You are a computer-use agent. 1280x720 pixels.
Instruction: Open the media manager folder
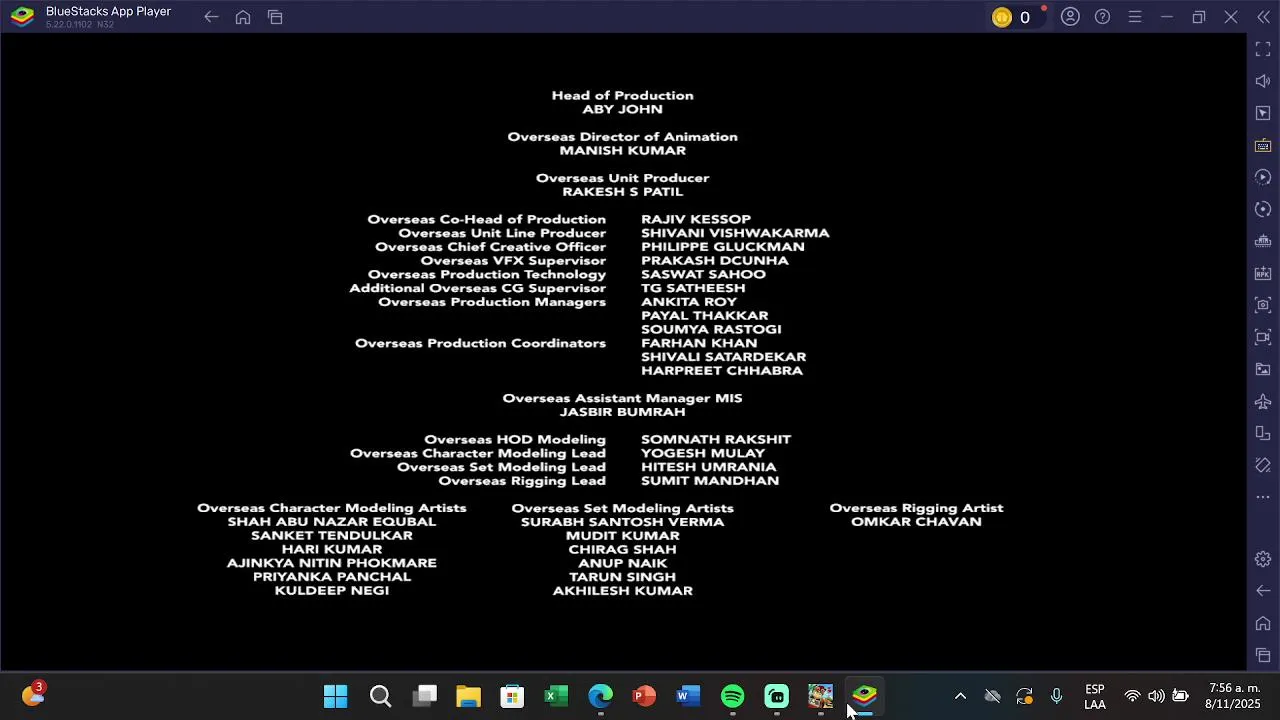coord(1263,369)
